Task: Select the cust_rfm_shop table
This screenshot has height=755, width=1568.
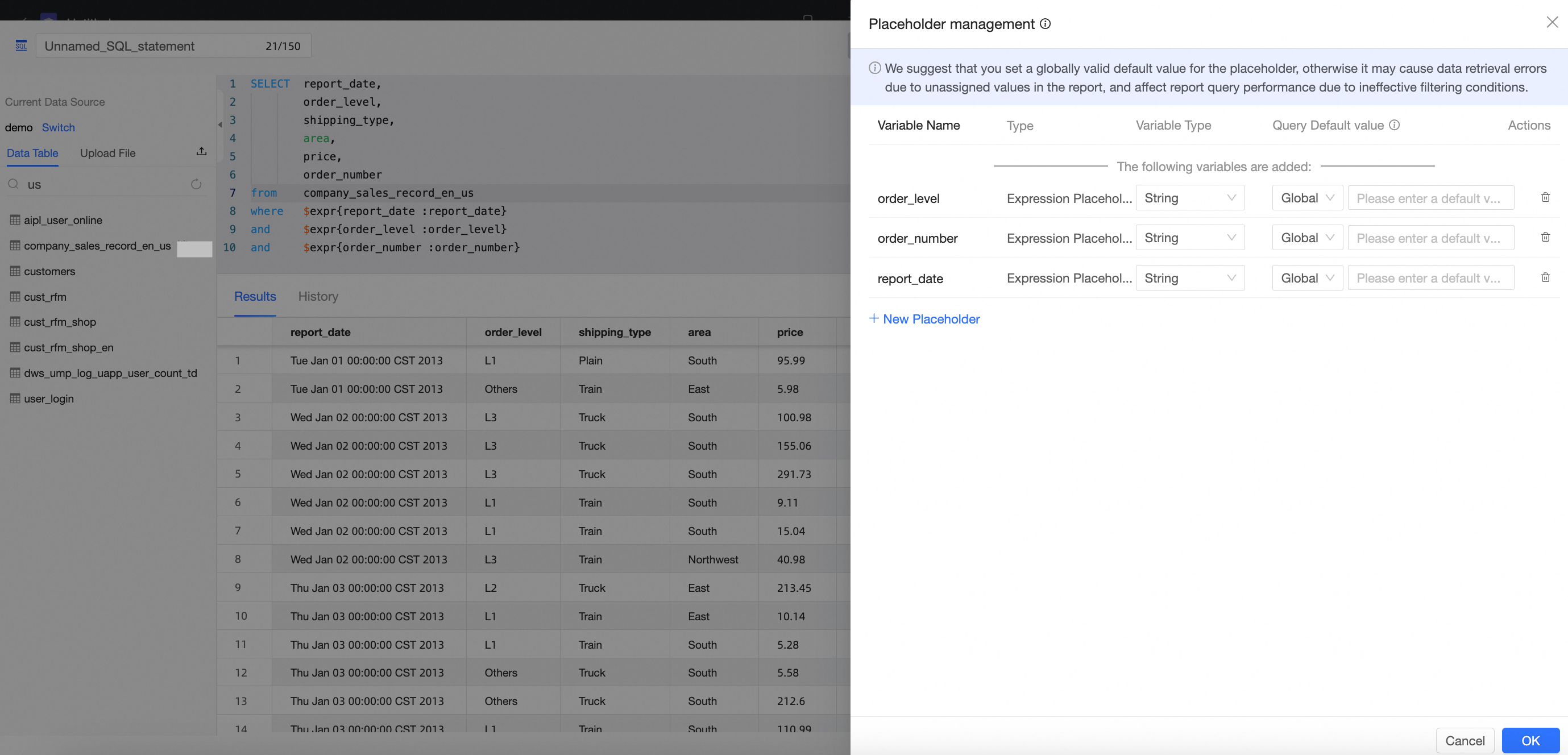Action: (60, 321)
